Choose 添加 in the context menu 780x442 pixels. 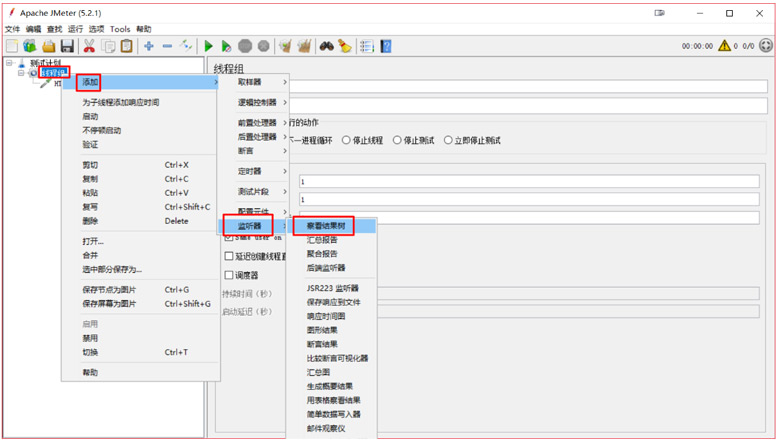[141, 82]
